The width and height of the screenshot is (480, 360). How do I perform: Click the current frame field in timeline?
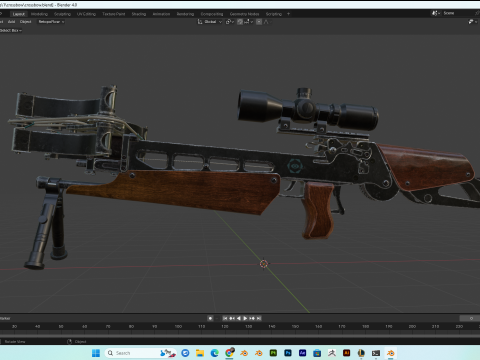coord(470,318)
